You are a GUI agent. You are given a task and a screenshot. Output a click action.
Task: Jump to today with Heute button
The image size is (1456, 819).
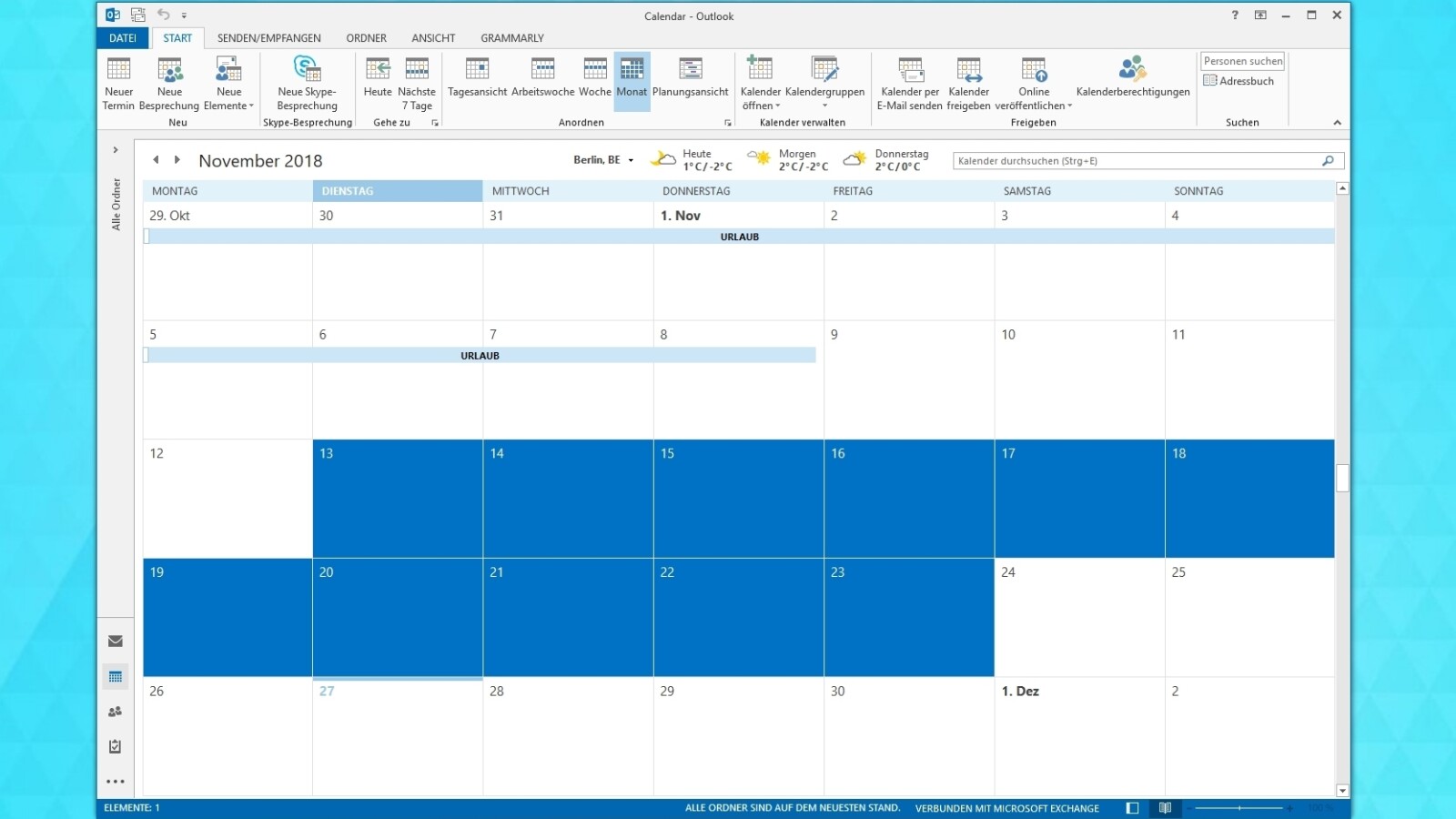click(378, 77)
